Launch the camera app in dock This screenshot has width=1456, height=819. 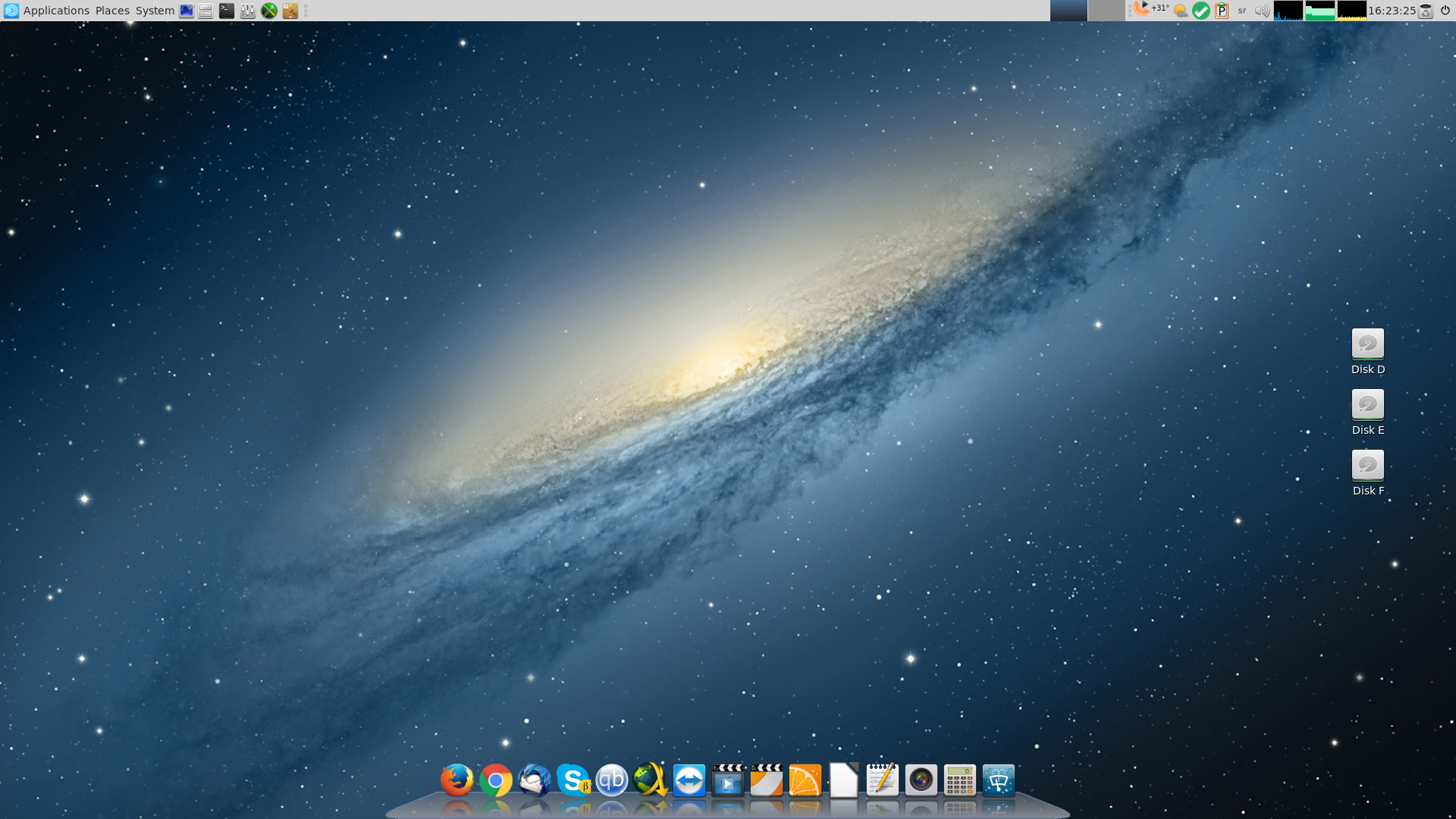(921, 780)
